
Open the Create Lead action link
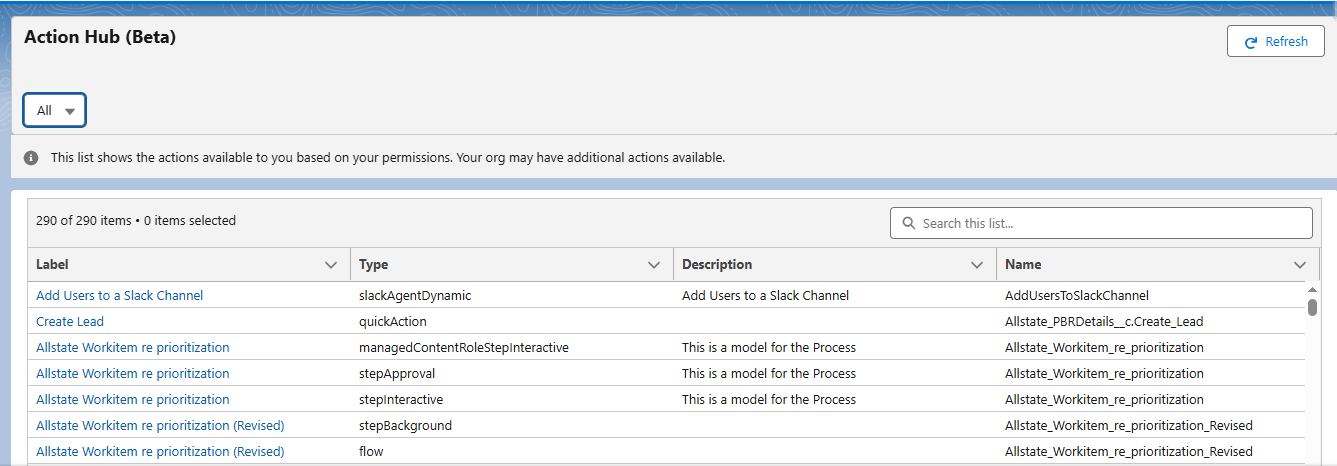(70, 322)
